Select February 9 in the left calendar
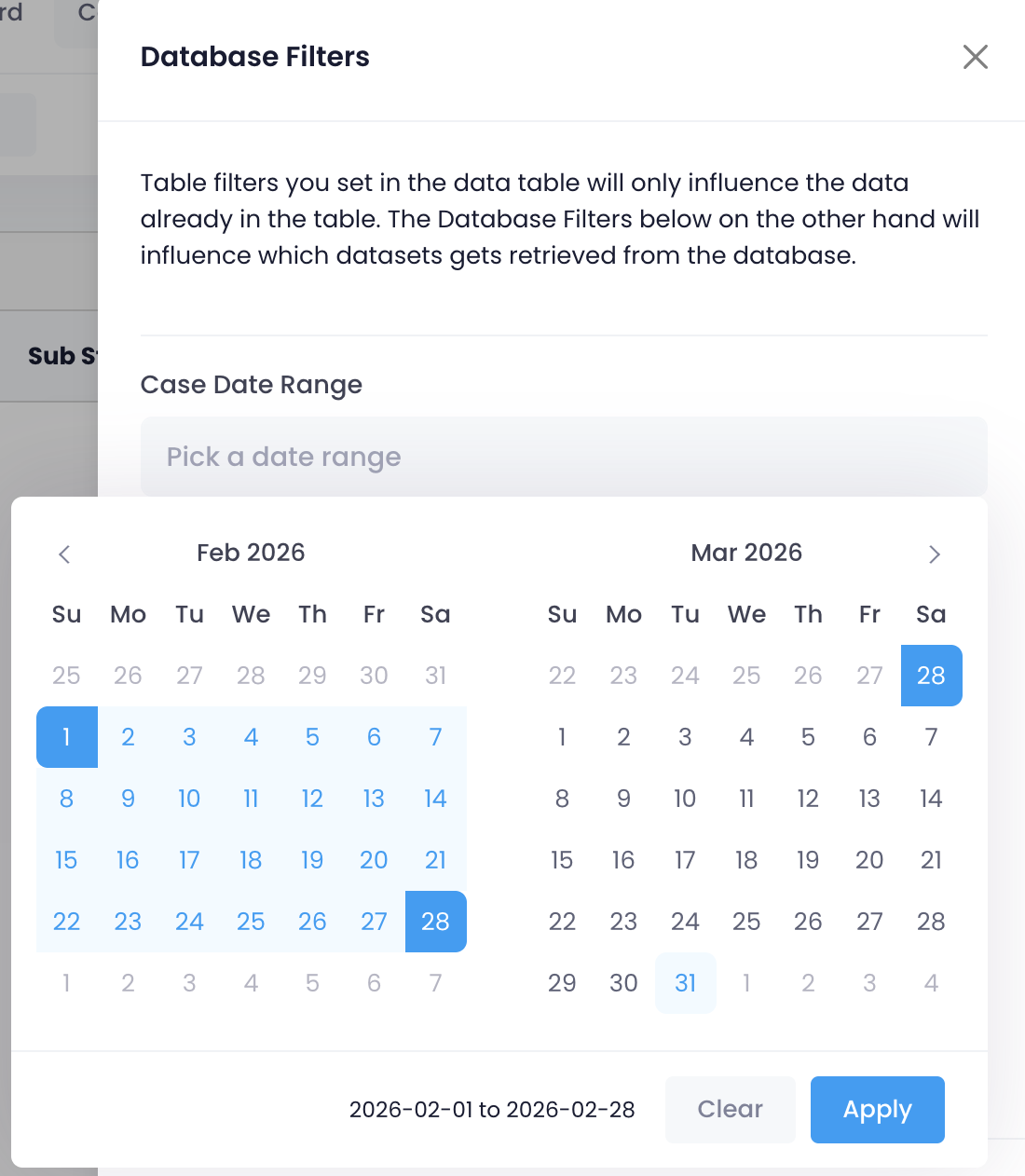The height and width of the screenshot is (1176, 1025). (128, 799)
